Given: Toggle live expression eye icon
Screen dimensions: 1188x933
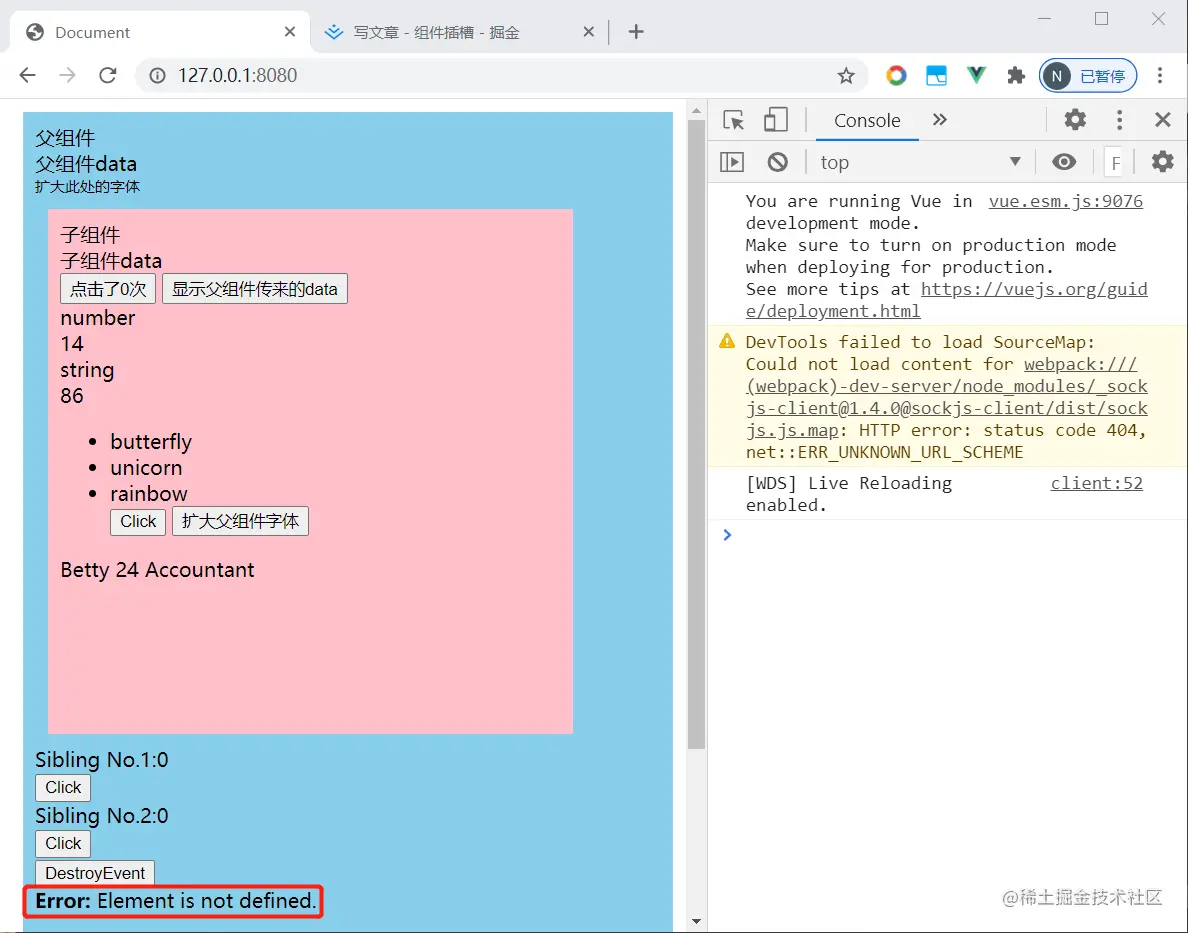Looking at the screenshot, I should [x=1064, y=161].
